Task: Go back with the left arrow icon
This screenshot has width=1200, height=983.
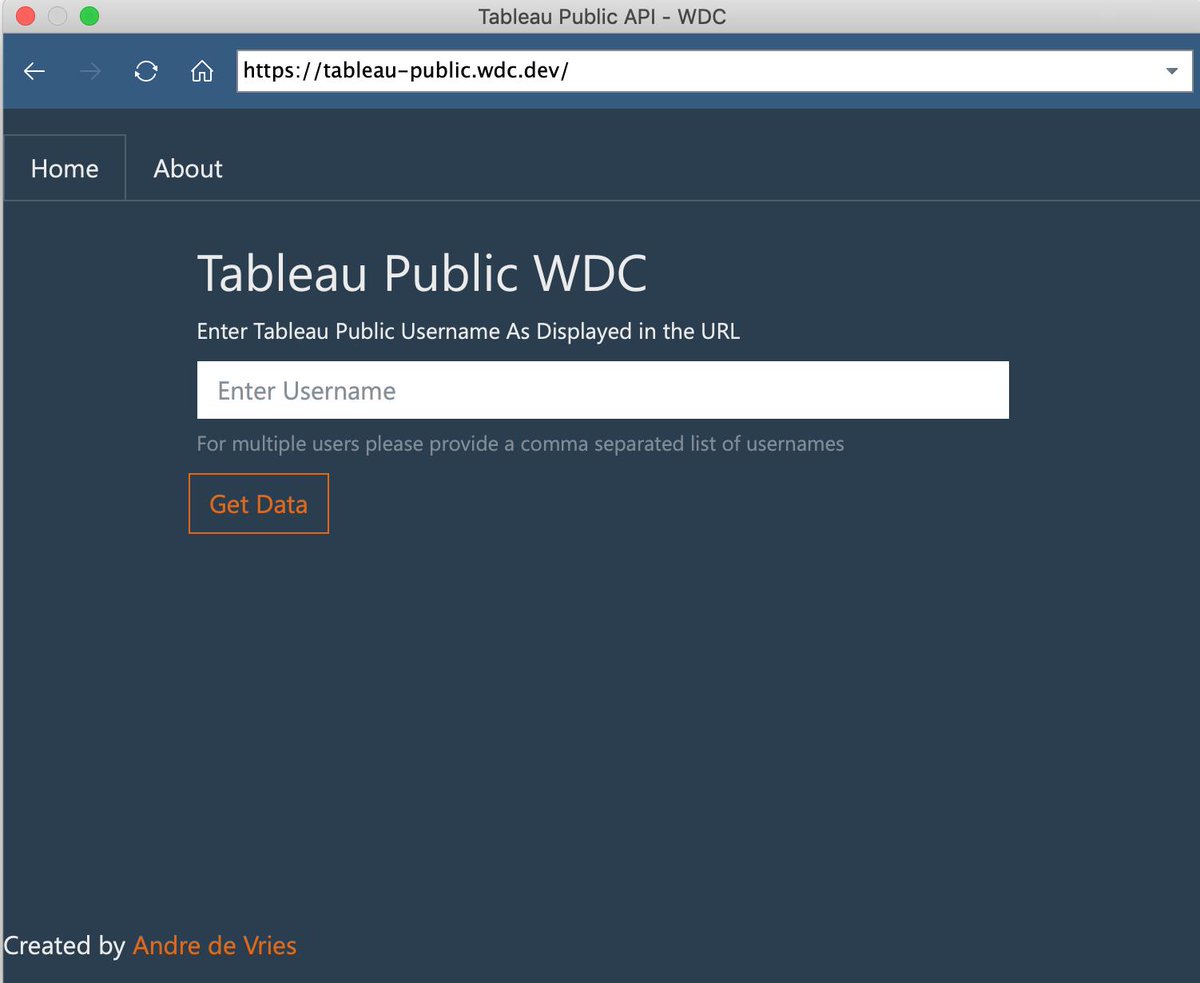Action: click(35, 71)
